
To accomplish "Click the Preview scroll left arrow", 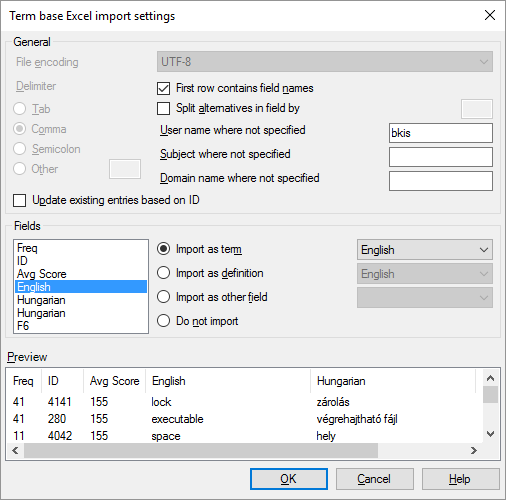I will click(x=15, y=451).
